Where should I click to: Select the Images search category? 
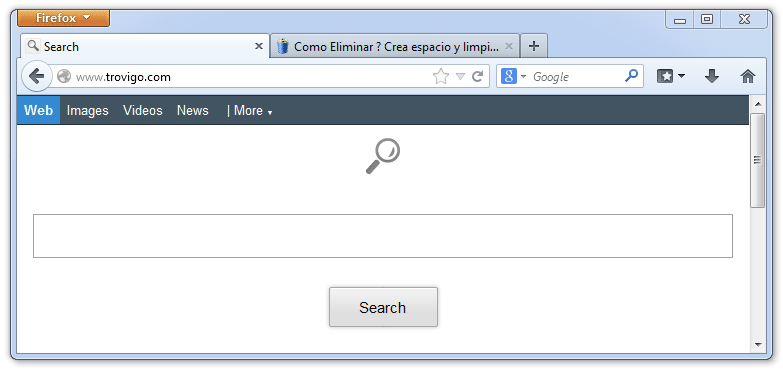point(87,110)
